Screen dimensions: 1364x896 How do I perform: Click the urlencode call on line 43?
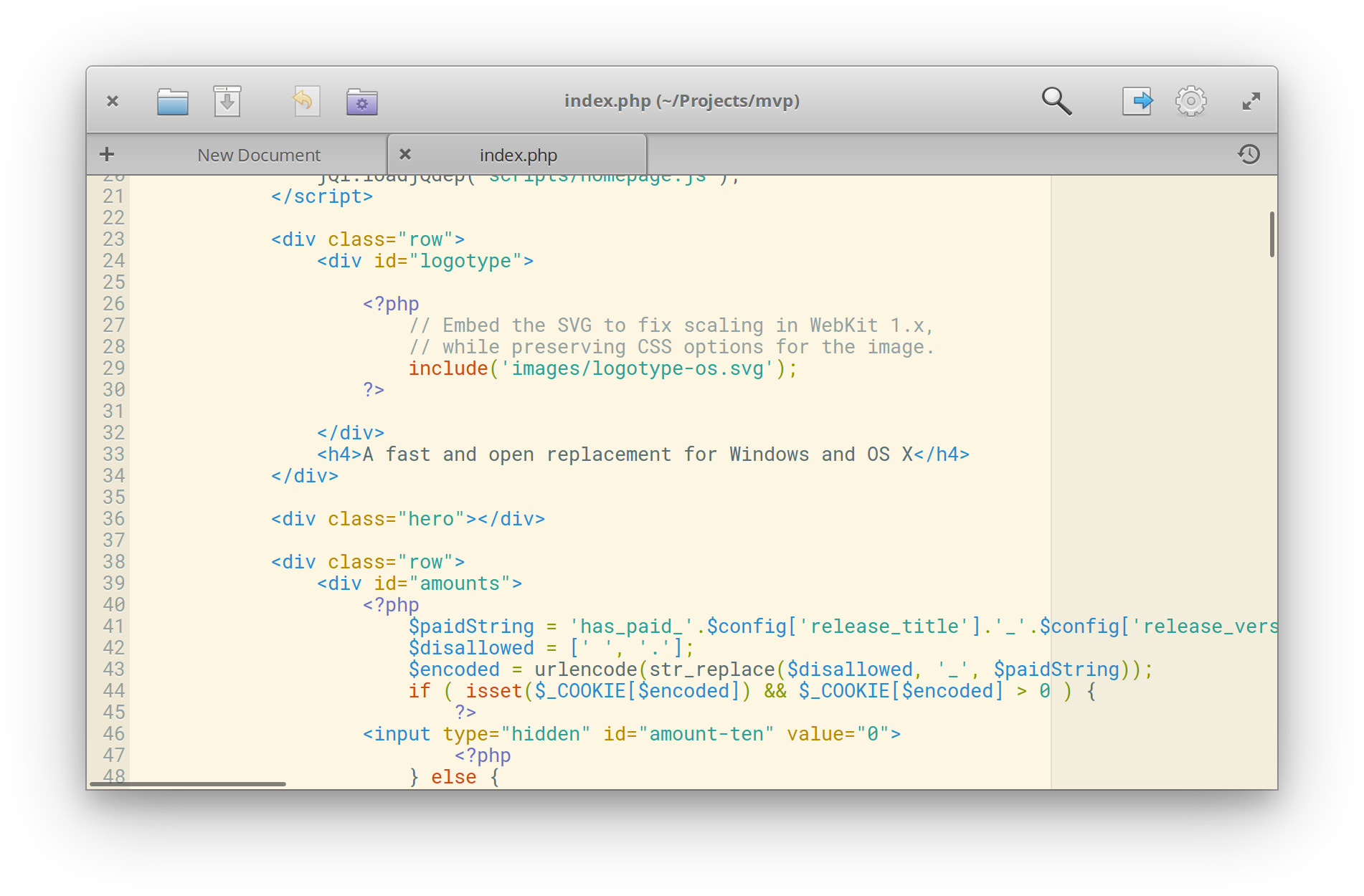[x=586, y=669]
